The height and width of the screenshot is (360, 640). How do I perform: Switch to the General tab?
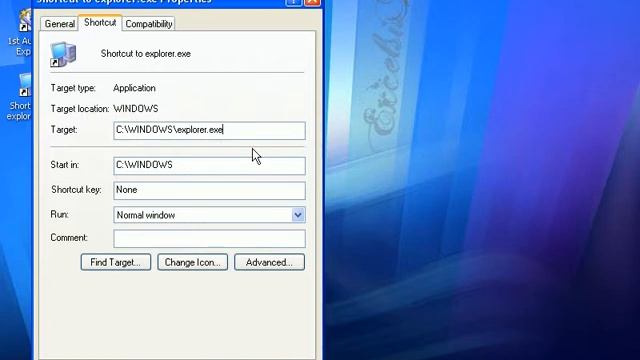[59, 24]
